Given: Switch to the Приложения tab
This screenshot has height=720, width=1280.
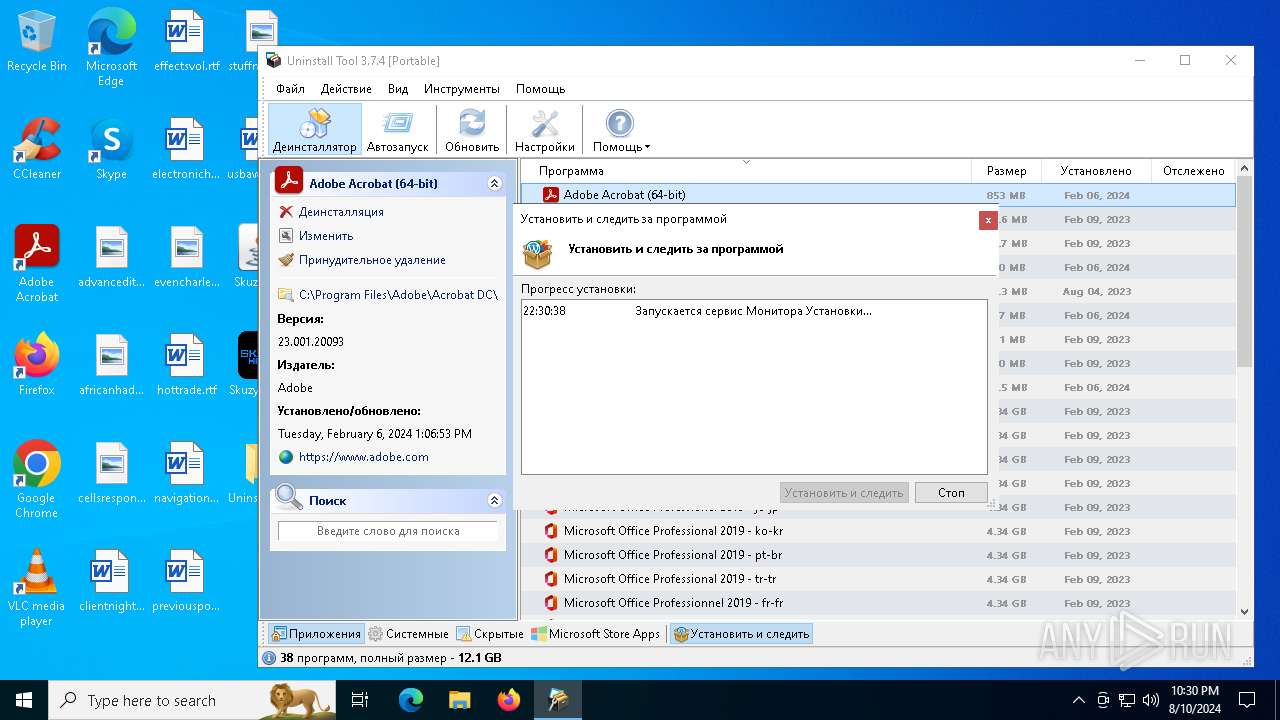Looking at the screenshot, I should (x=316, y=634).
